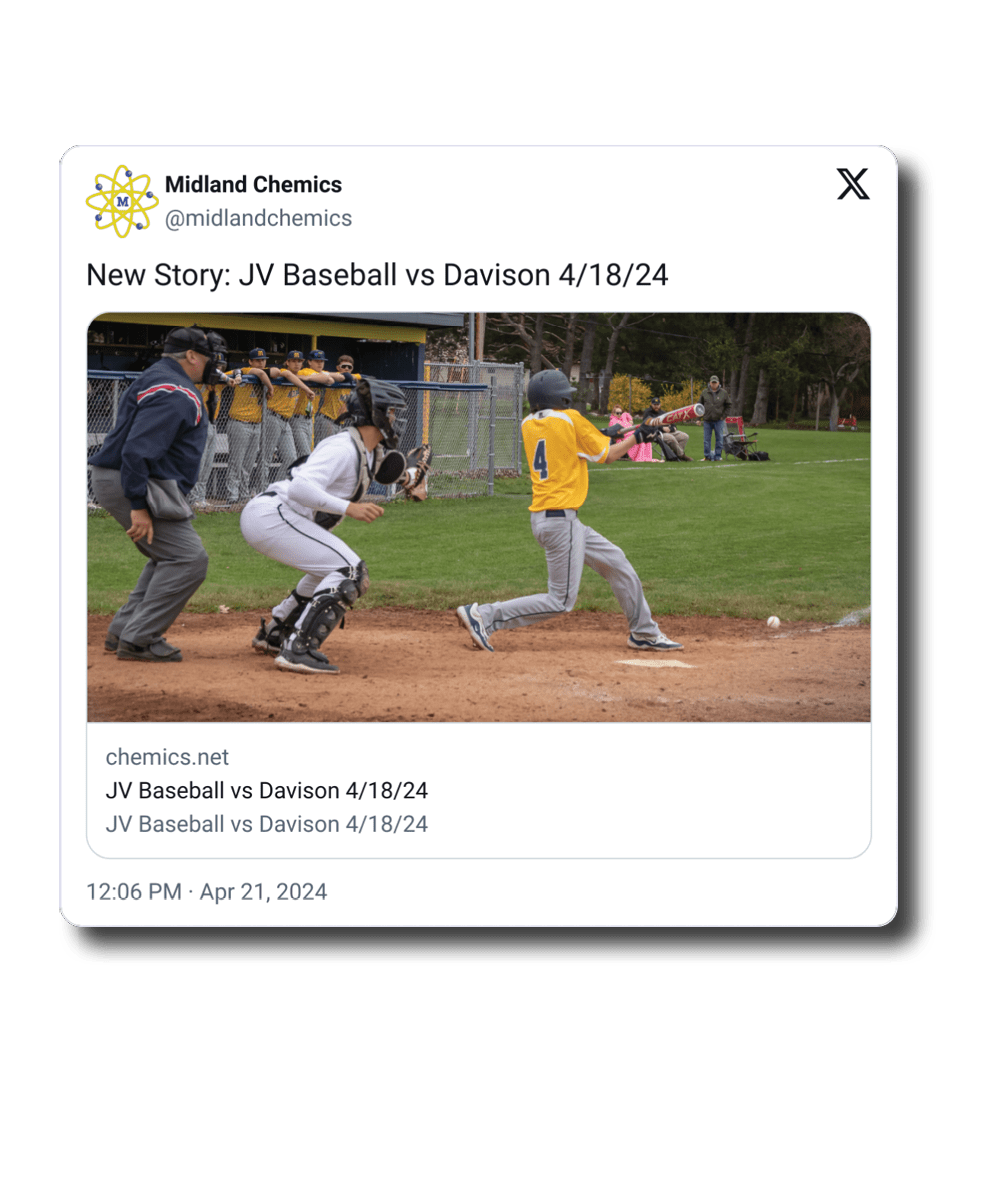Screen dimensions: 996x1177
Task: Click the batter's gray helmet
Action: [549, 389]
